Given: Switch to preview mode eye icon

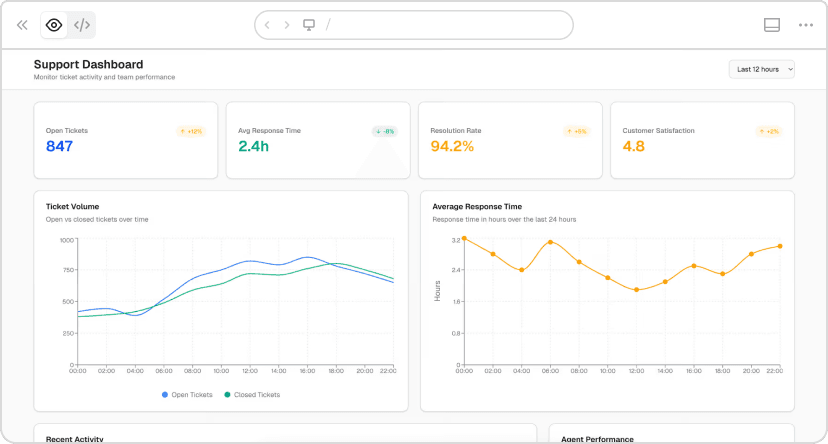Looking at the screenshot, I should [x=54, y=25].
